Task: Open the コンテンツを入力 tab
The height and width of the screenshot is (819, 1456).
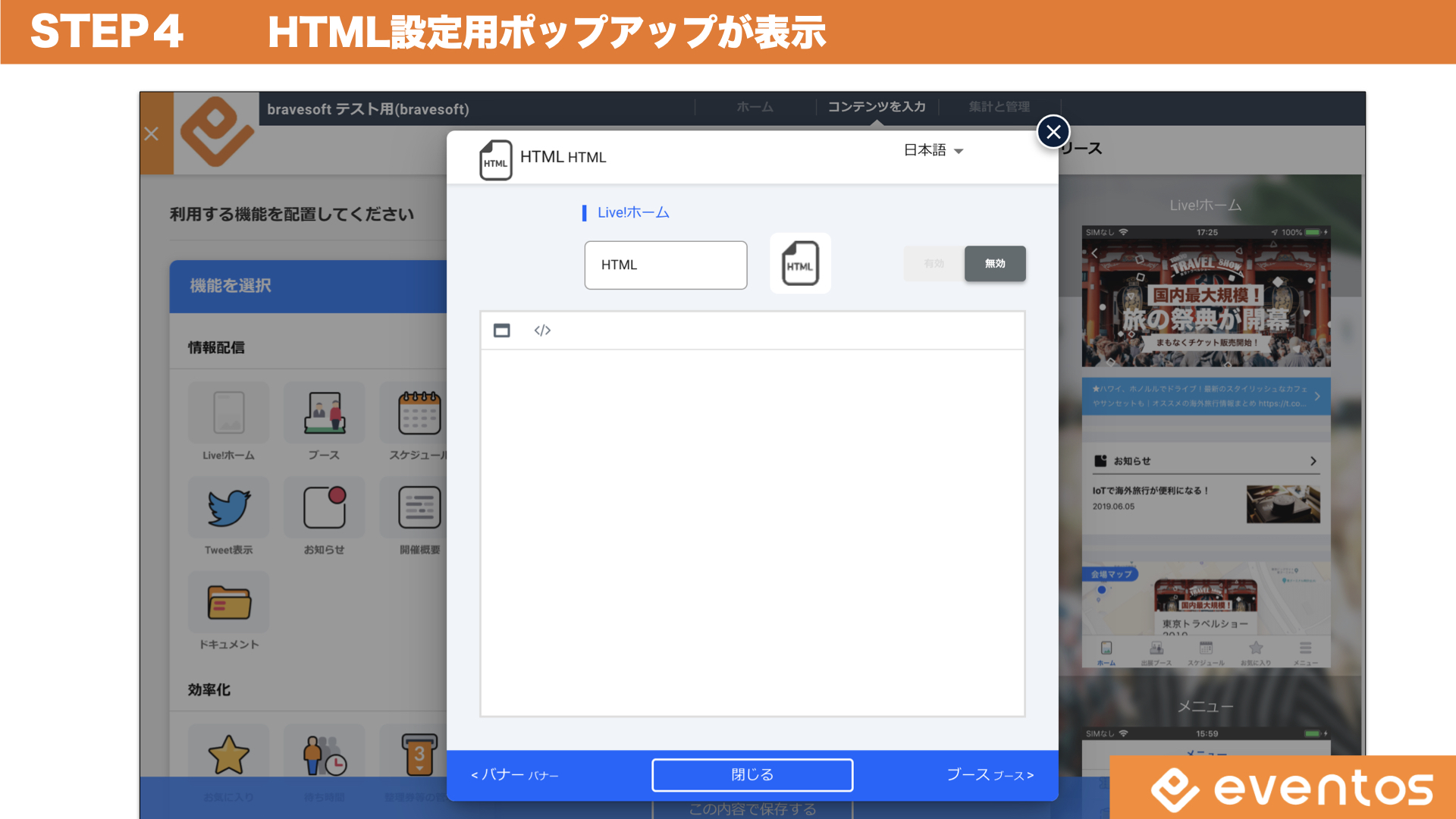Action: (877, 107)
